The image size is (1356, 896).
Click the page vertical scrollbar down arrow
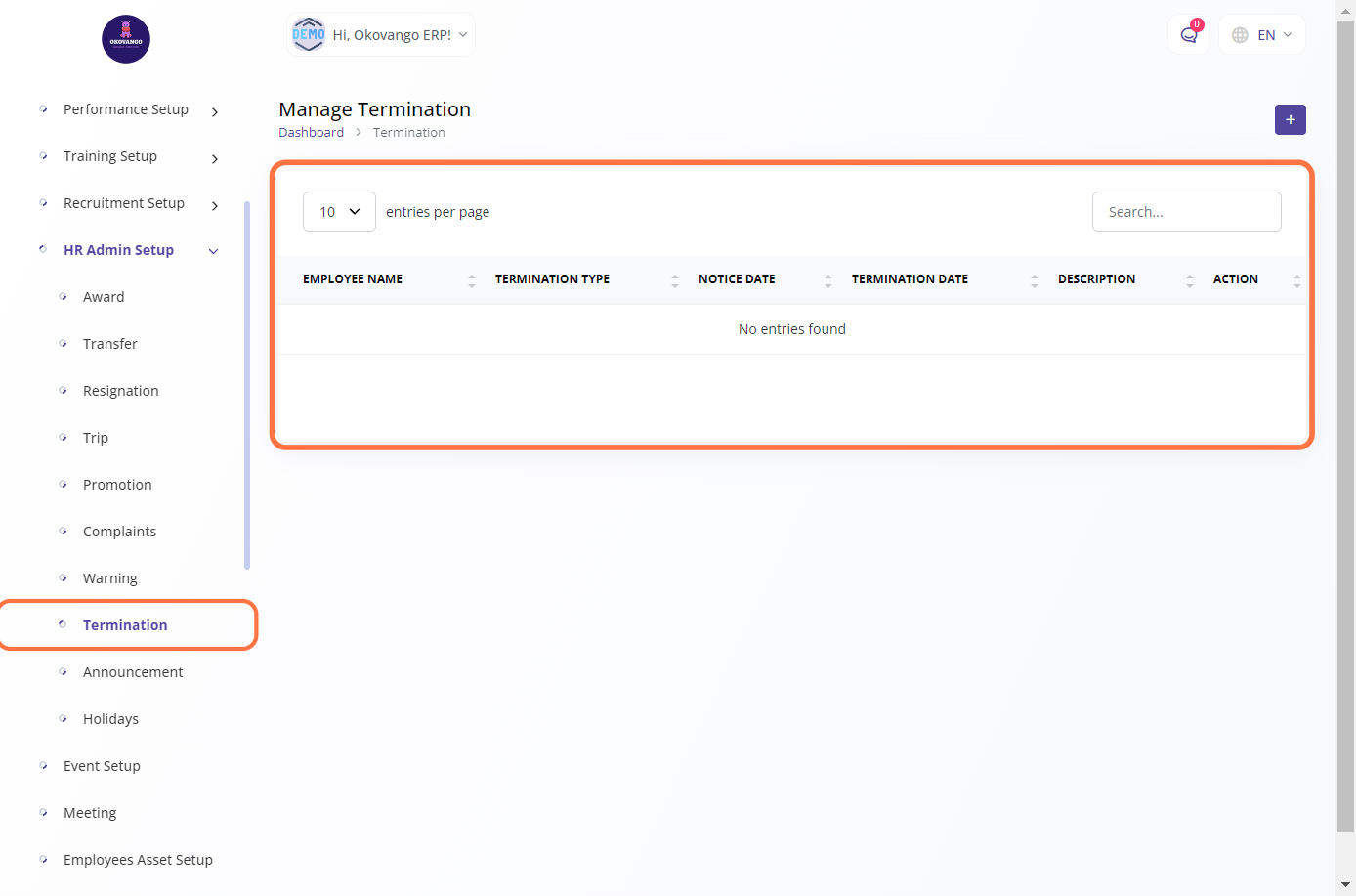coord(1345,885)
